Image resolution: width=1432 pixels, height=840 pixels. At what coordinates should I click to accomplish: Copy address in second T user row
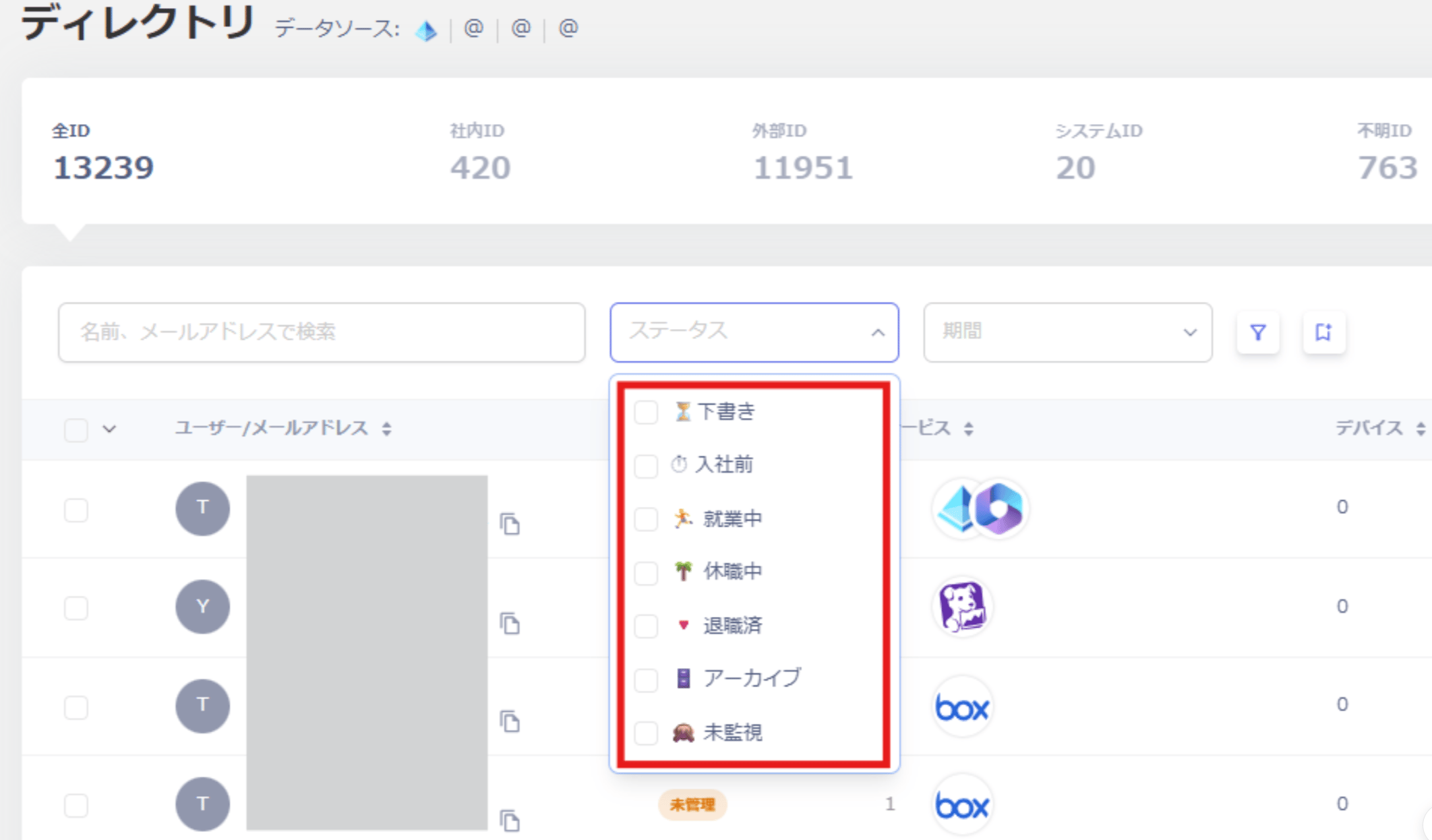[x=510, y=721]
